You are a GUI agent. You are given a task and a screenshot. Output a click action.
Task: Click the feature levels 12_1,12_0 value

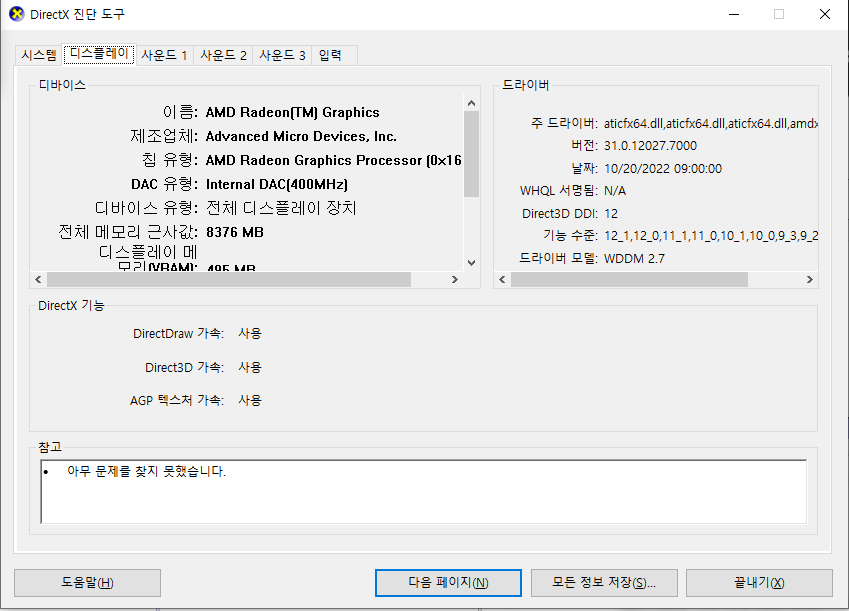(x=711, y=236)
